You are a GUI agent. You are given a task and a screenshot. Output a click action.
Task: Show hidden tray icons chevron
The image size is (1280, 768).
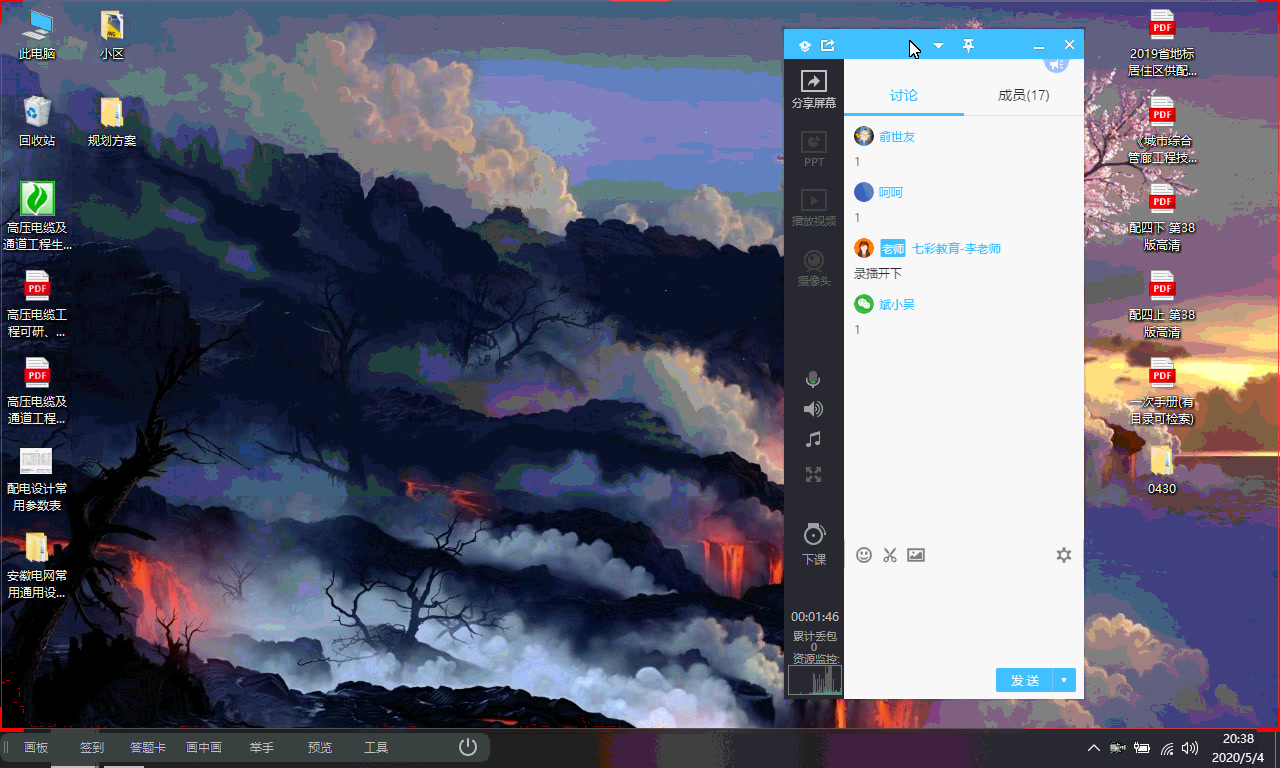[1093, 748]
